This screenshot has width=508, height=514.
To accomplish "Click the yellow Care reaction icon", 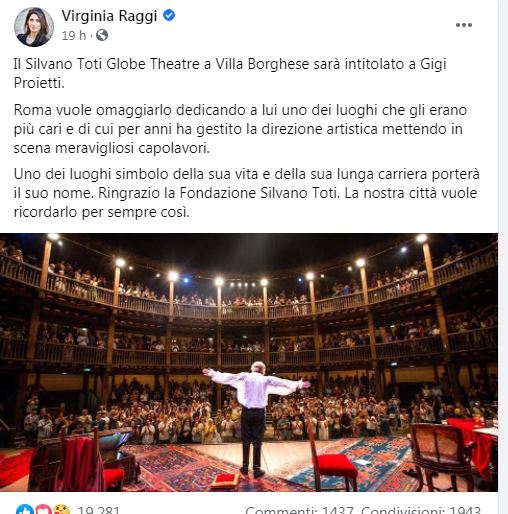I will click(62, 510).
